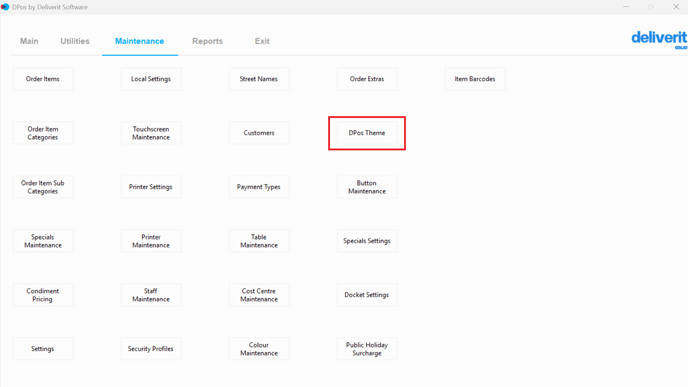Open Printer Settings
The height and width of the screenshot is (387, 688).
[151, 187]
